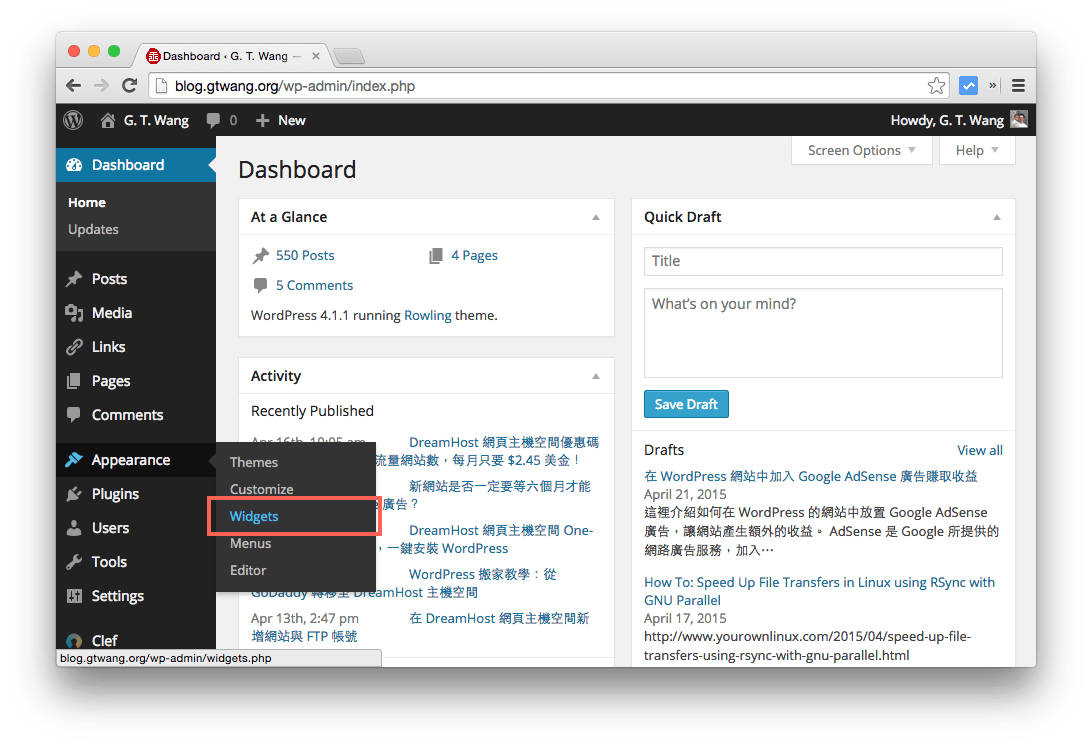This screenshot has width=1092, height=747.
Task: Select Widgets from the Appearance submenu
Action: click(254, 516)
